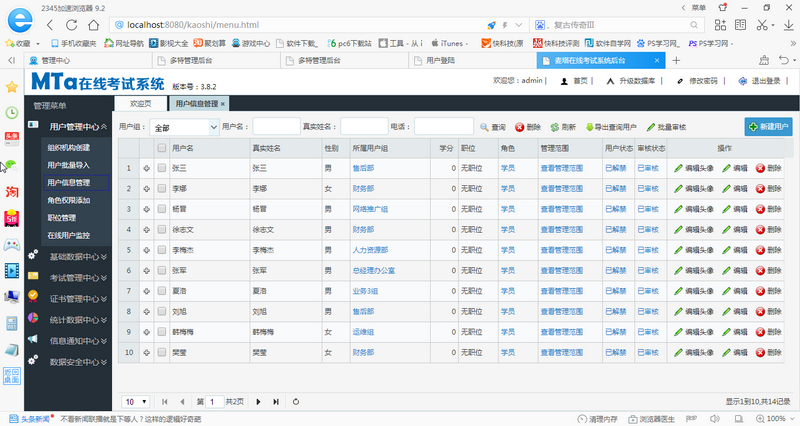Click the green refresh icon in toolbar
Viewport: 800px width, 426px height.
[x=555, y=127]
